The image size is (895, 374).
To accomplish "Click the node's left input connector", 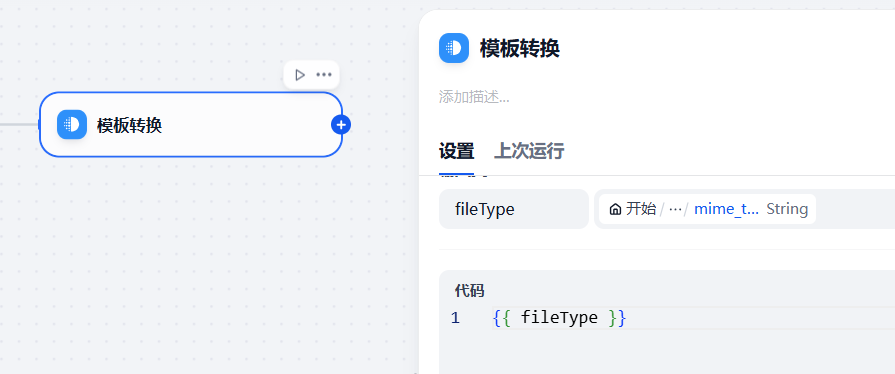I will (x=40, y=124).
